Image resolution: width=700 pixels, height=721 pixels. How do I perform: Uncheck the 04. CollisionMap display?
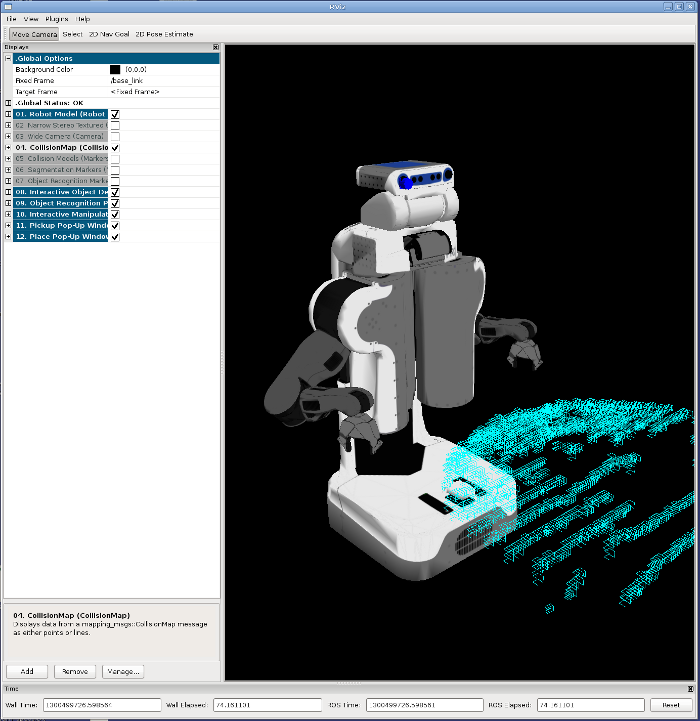(115, 147)
